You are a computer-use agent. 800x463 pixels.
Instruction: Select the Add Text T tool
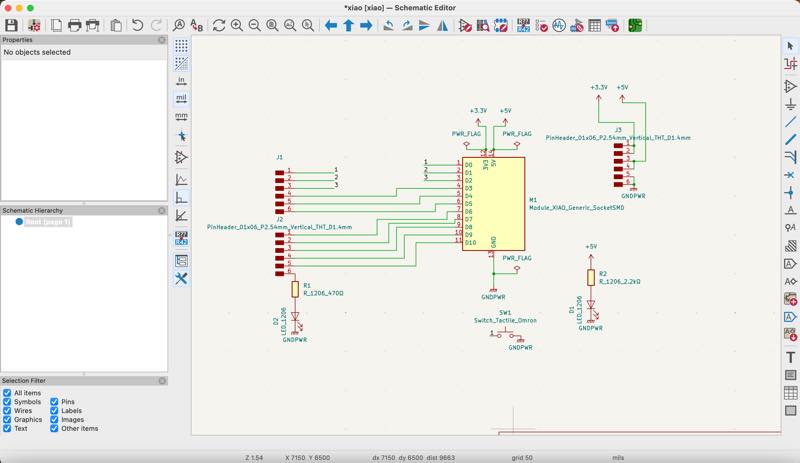790,357
